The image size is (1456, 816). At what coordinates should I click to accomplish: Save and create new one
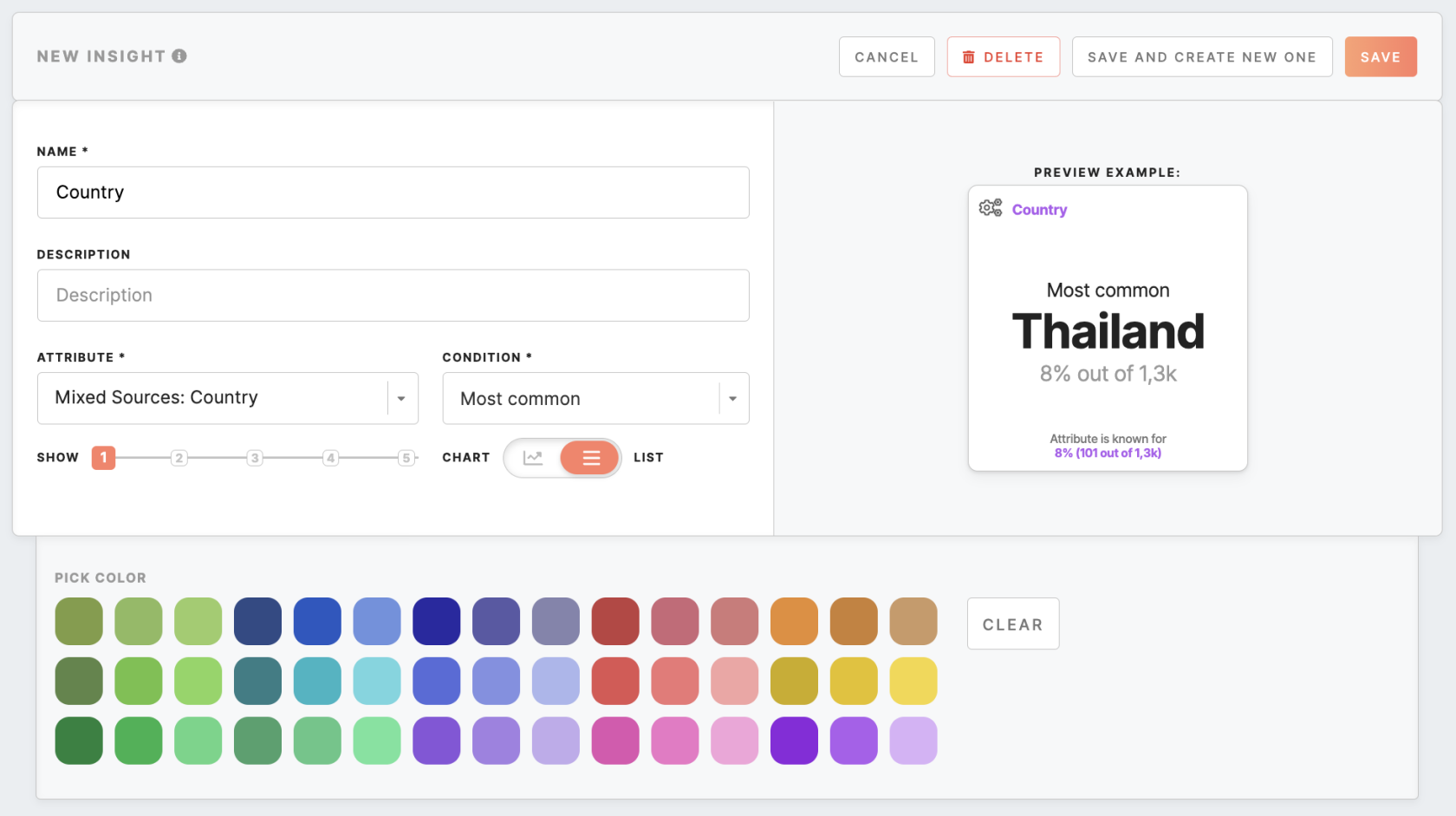1202,56
